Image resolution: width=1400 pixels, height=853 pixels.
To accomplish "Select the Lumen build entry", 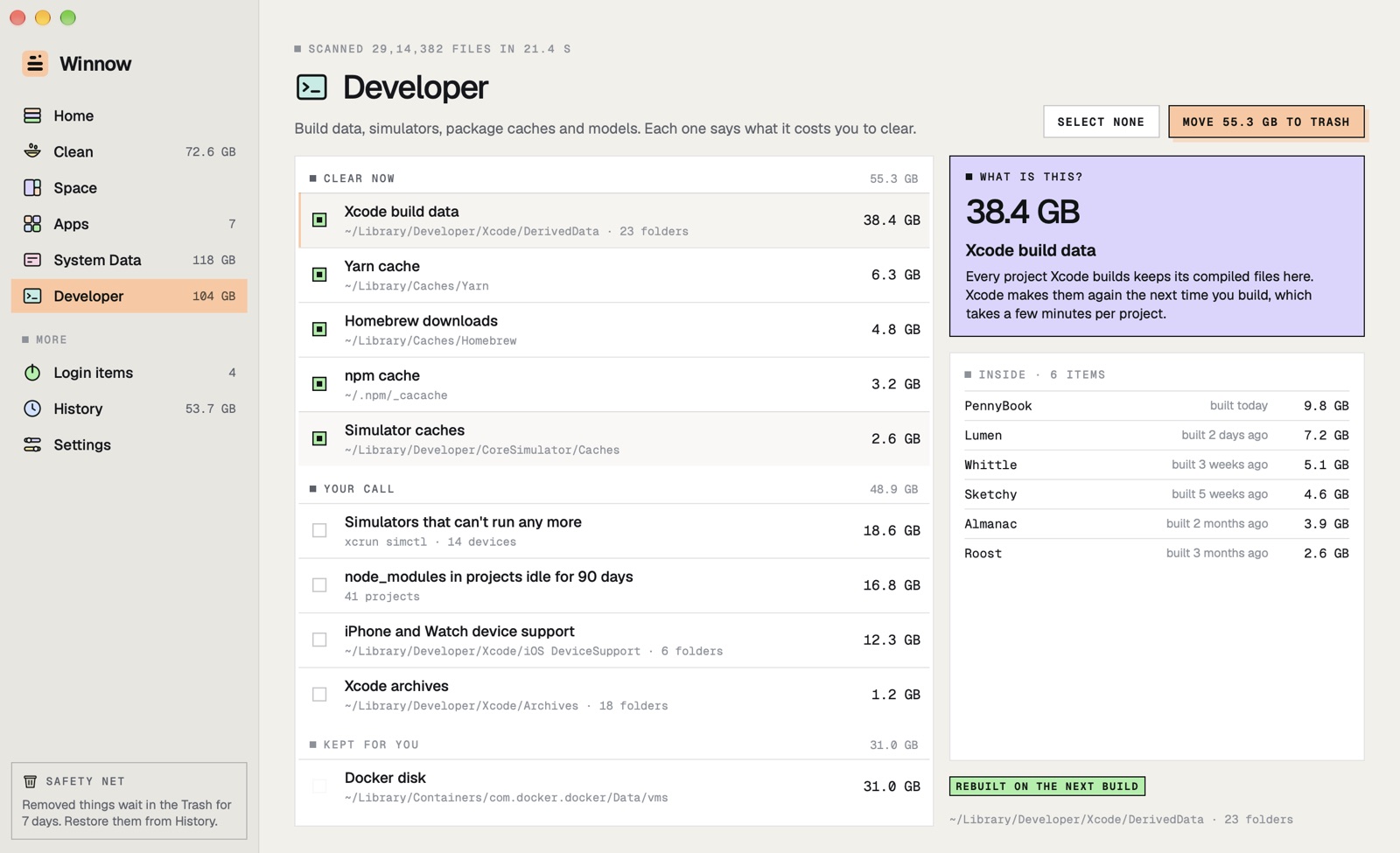I will click(1157, 436).
